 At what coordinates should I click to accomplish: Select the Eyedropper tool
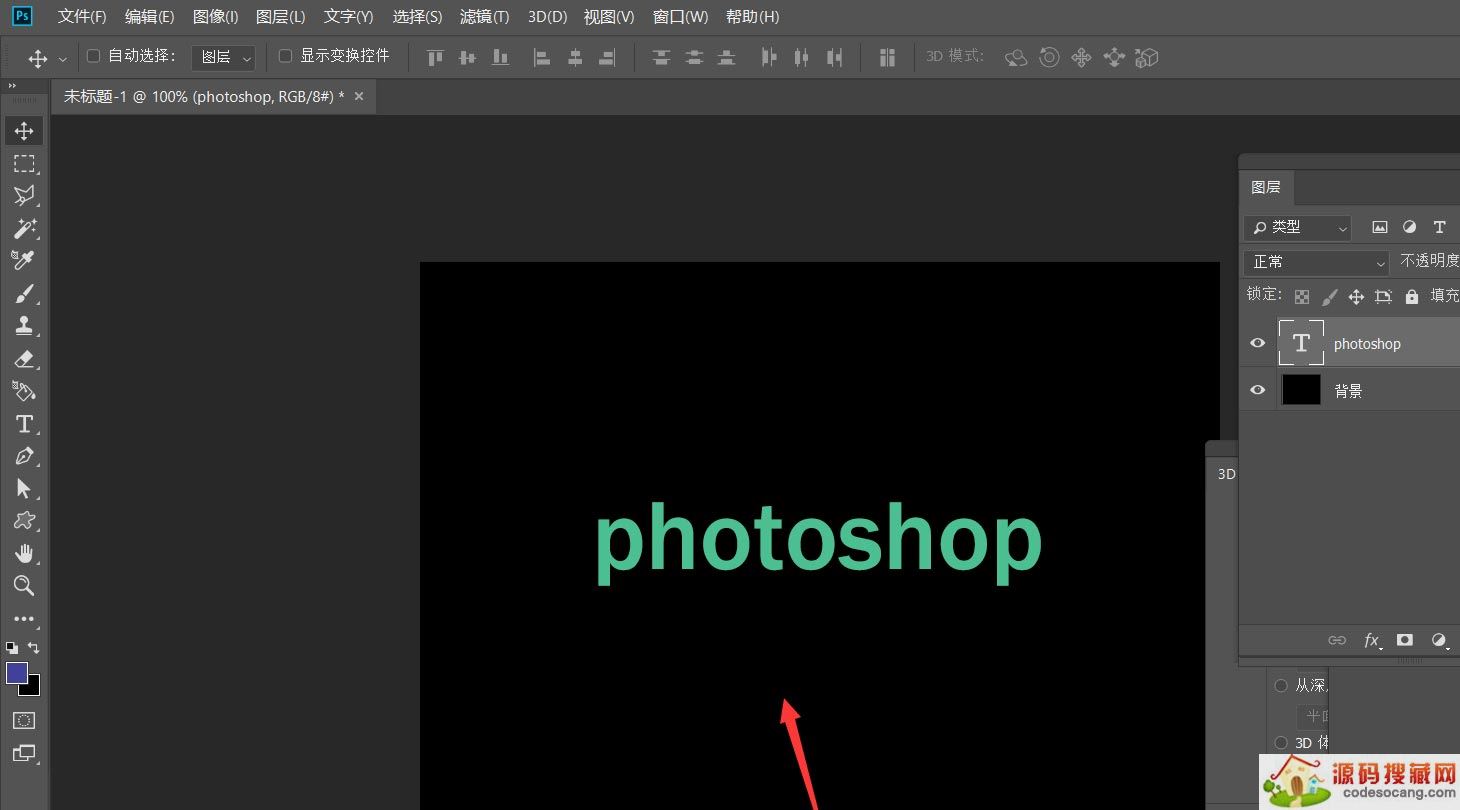[24, 261]
